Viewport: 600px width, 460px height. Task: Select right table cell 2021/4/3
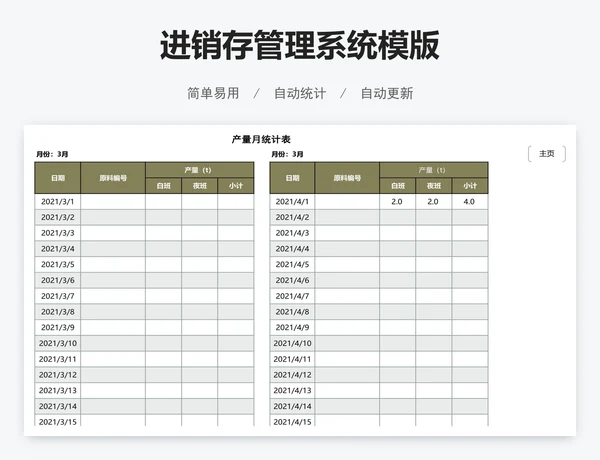[x=292, y=233]
